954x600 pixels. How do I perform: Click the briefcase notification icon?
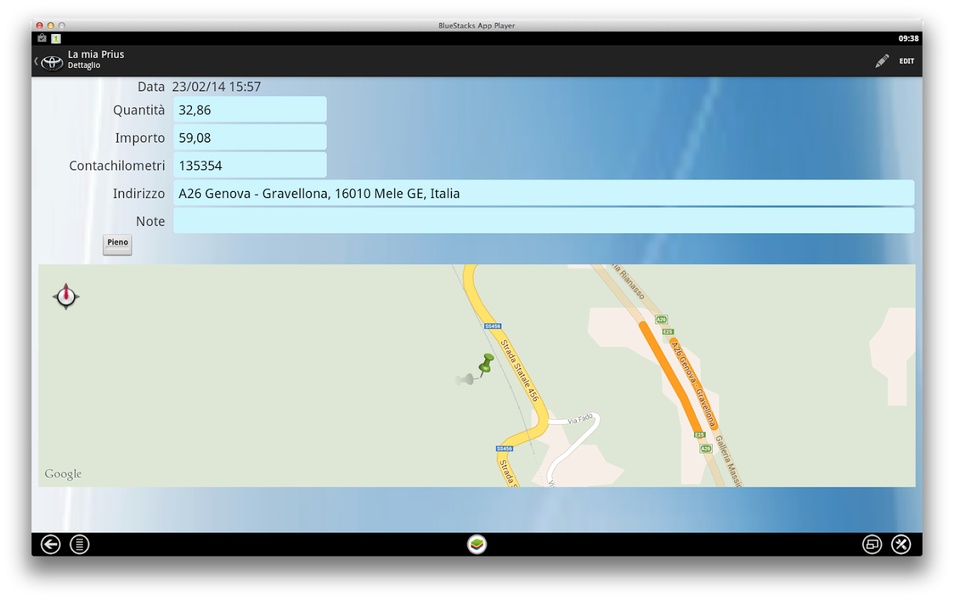click(41, 38)
